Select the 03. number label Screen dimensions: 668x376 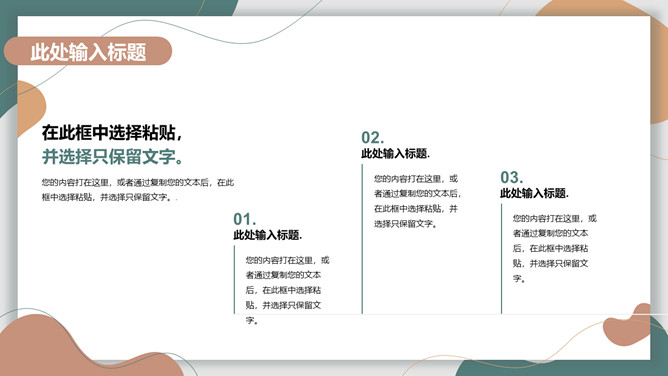coord(512,177)
